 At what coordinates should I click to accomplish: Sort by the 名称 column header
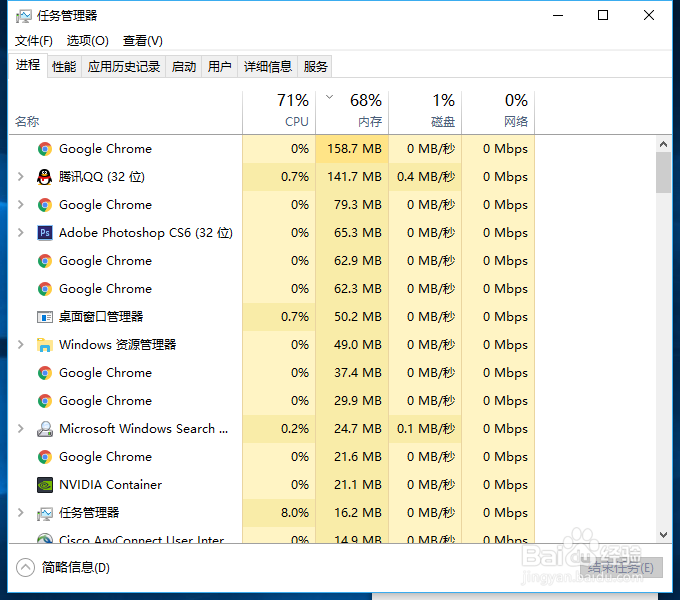click(125, 112)
